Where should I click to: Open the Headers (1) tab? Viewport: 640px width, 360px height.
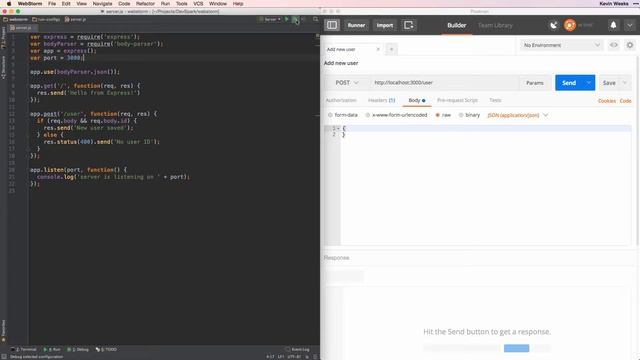(x=381, y=100)
